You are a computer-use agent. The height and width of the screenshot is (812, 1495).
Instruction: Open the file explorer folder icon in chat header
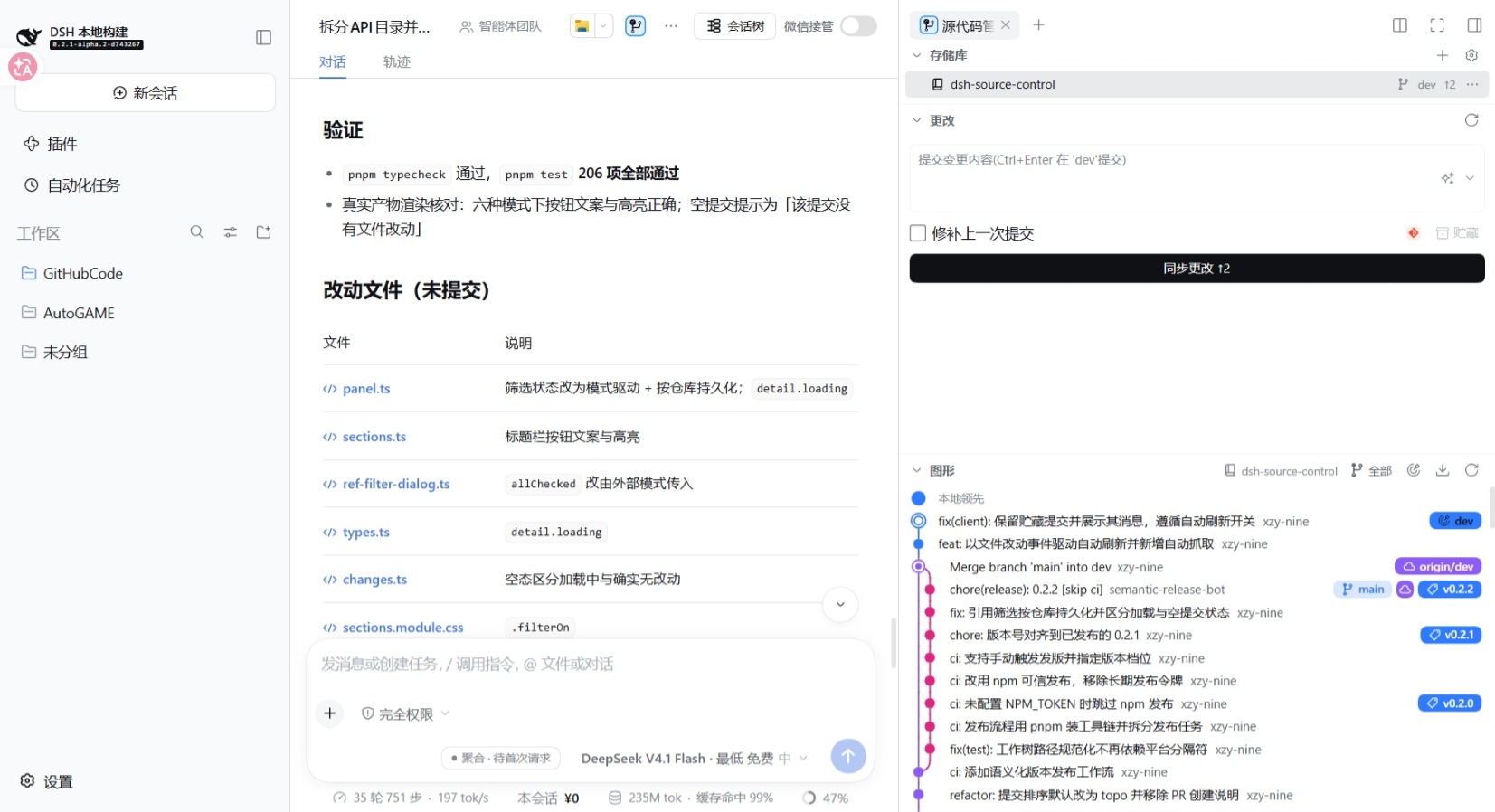tap(582, 26)
